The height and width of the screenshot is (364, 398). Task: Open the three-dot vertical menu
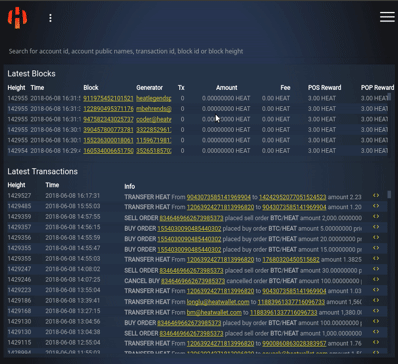(50, 18)
